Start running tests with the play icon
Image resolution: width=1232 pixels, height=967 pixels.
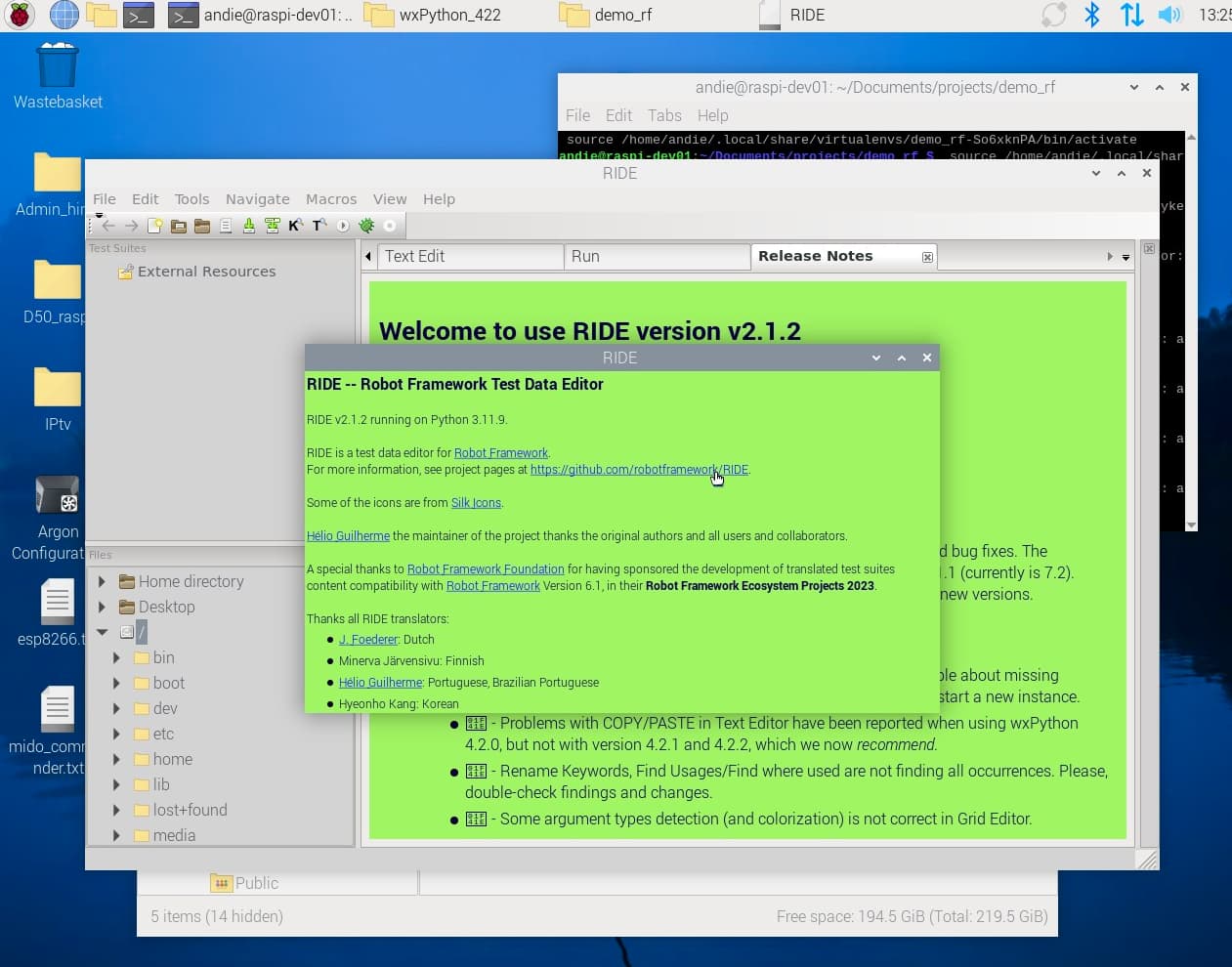click(343, 226)
